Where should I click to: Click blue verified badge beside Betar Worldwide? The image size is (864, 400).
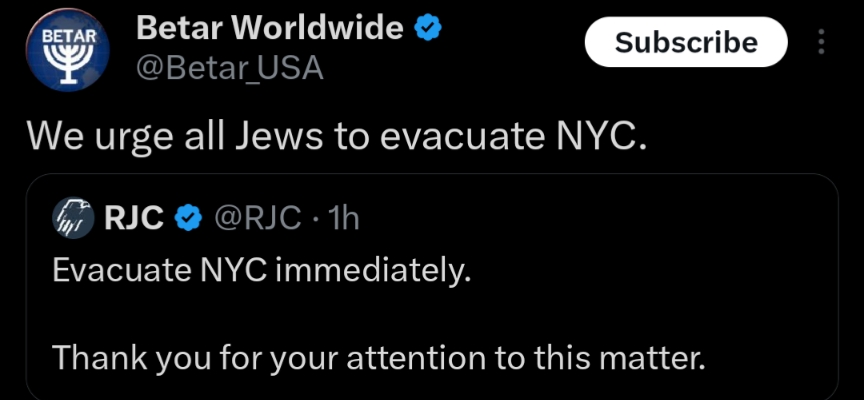429,29
